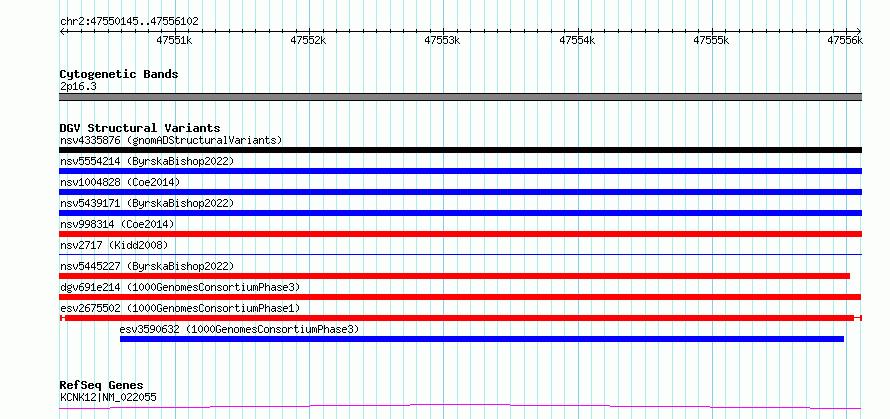Viewport: 890px width, 419px height.
Task: Click the 47556k ruler tick label
Action: click(x=845, y=40)
